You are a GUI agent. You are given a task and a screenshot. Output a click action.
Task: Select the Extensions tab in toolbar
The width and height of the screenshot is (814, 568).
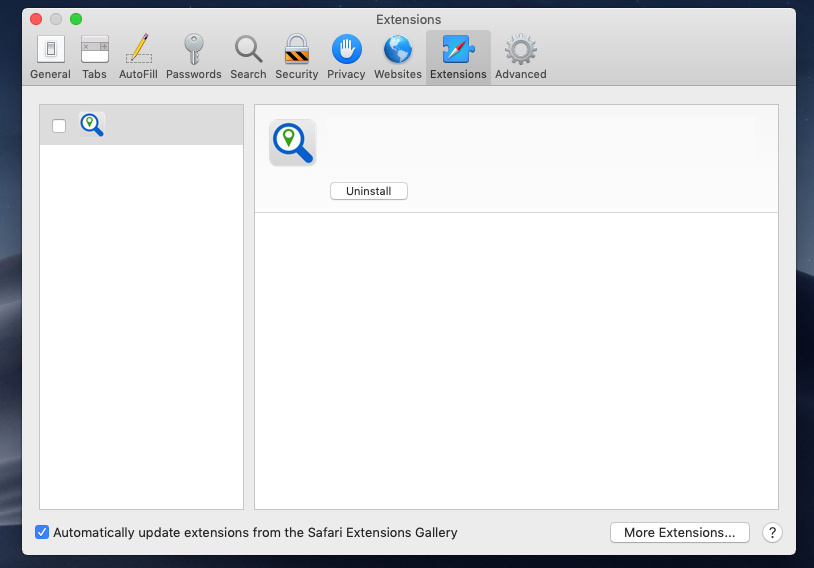click(458, 57)
